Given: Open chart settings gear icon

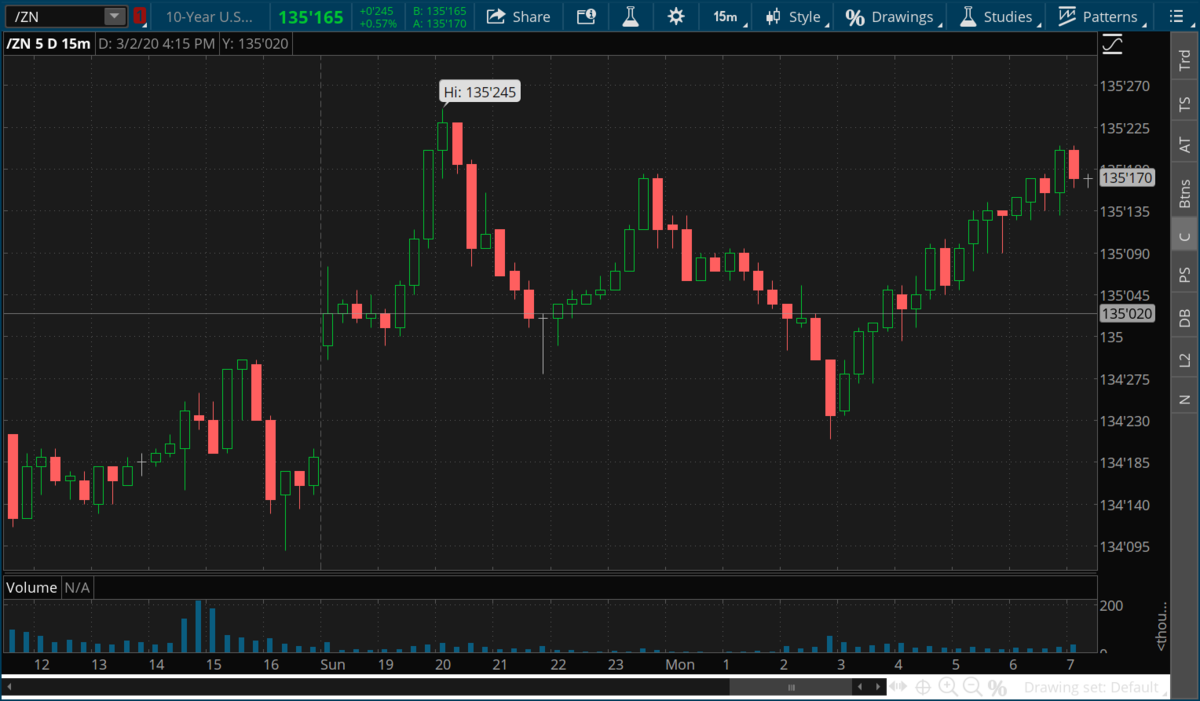Looking at the screenshot, I should pyautogui.click(x=676, y=16).
